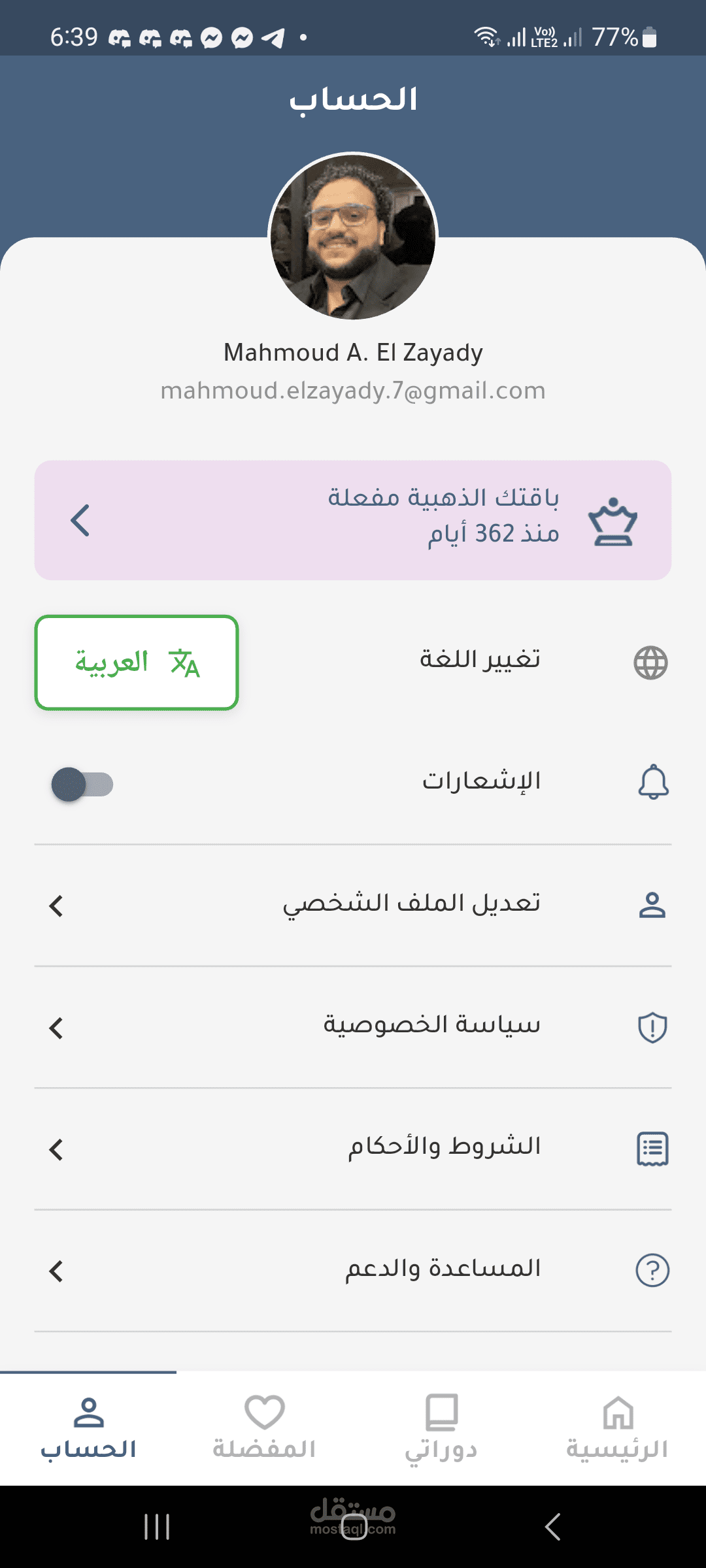
Task: Switch to the Home (الرئيسية) tab
Action: pos(617,1429)
